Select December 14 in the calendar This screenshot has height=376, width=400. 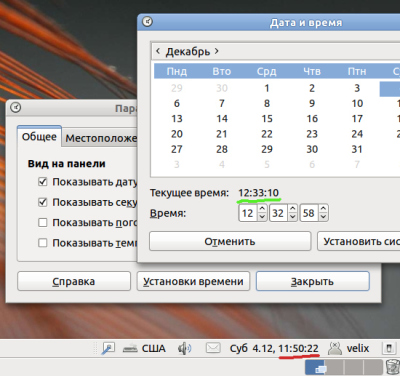coord(222,119)
